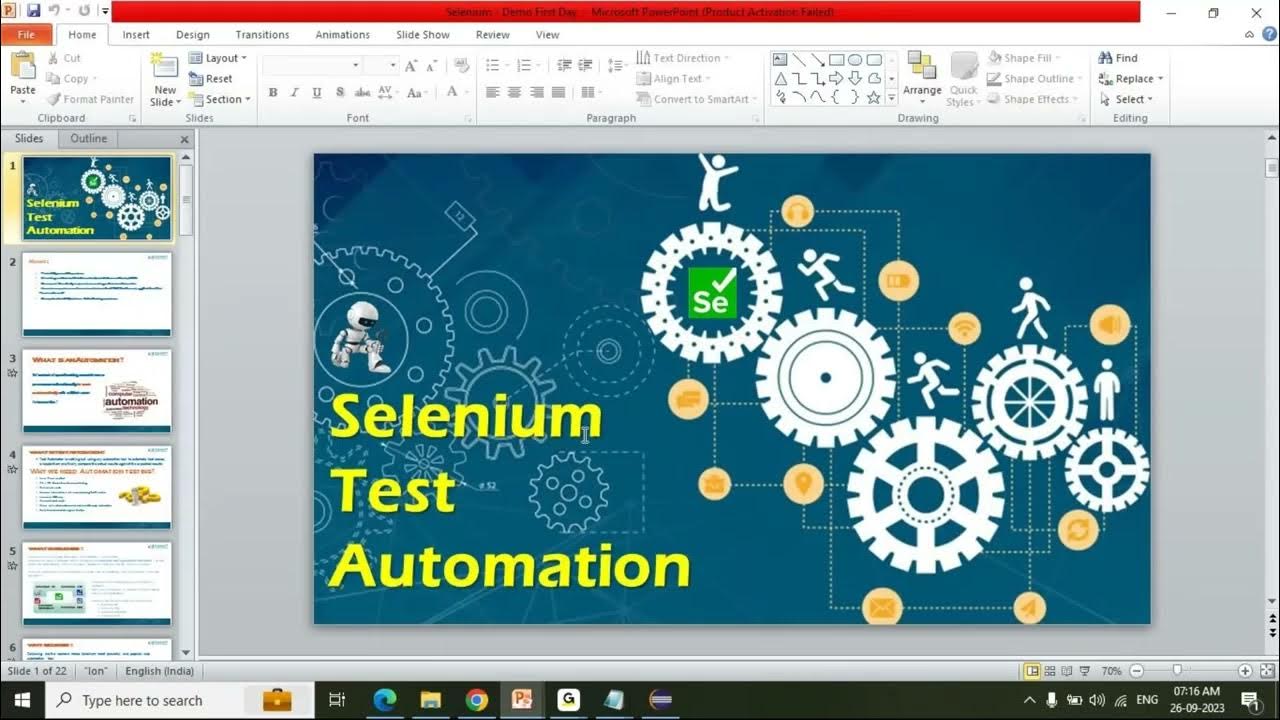Open Google Chrome from taskbar

[x=477, y=700]
